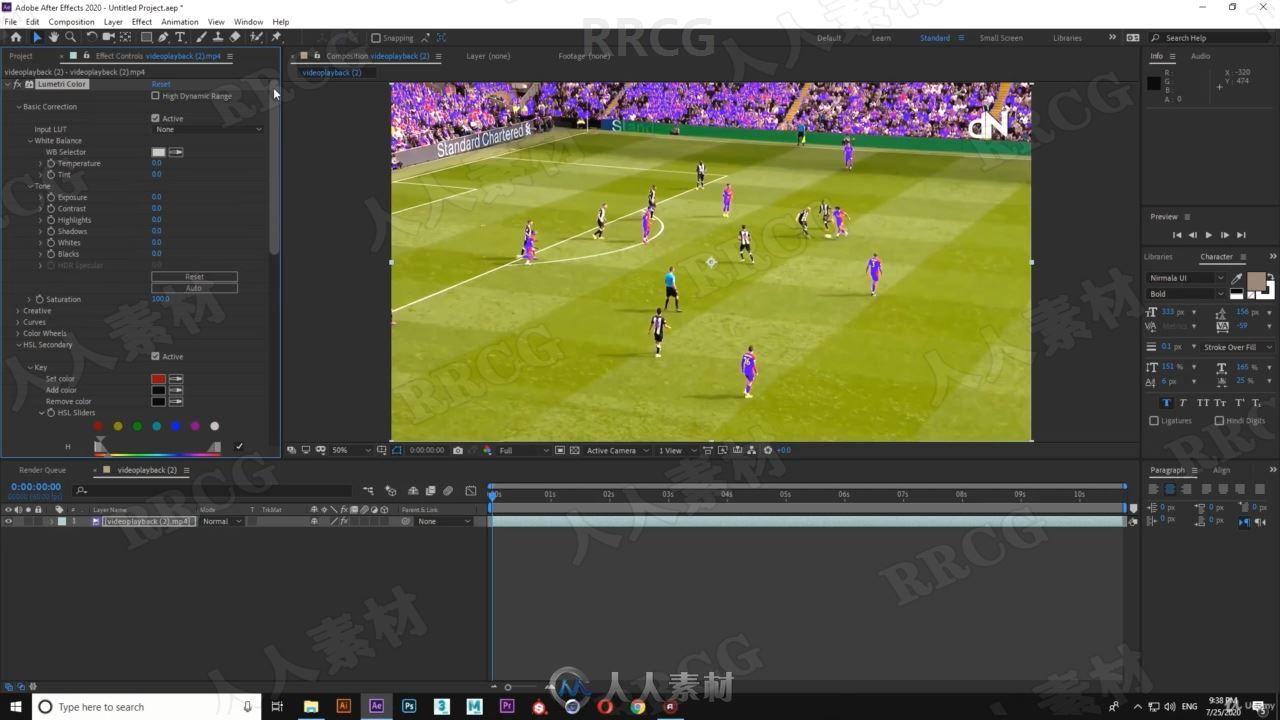
Task: Select the Learn workspace
Action: 881,38
